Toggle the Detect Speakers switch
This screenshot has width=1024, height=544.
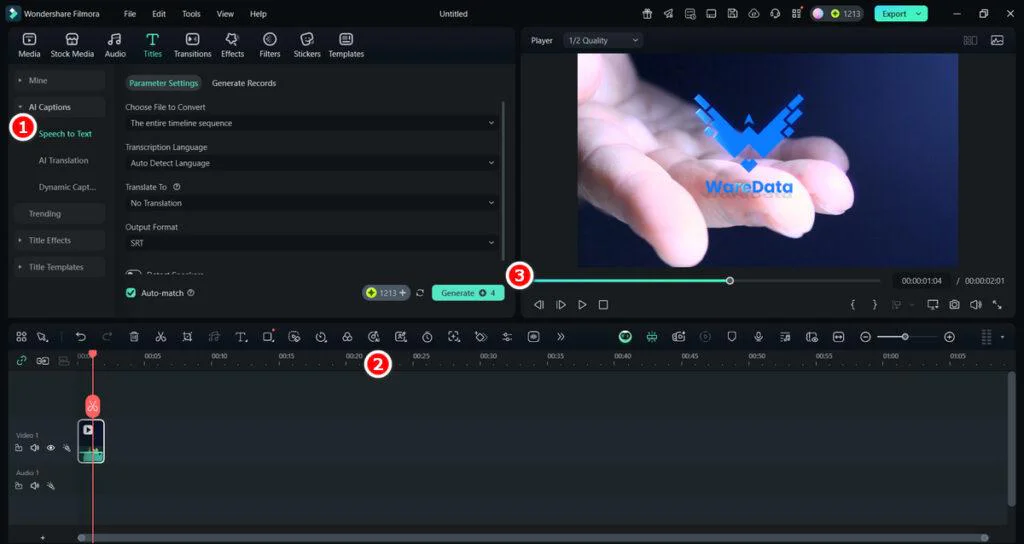click(x=134, y=274)
